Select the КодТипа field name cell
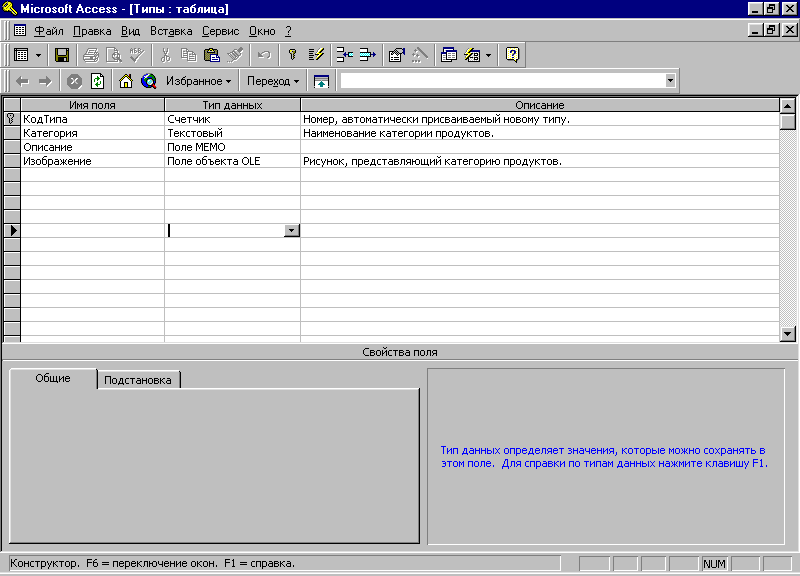The image size is (800, 576). click(x=92, y=119)
